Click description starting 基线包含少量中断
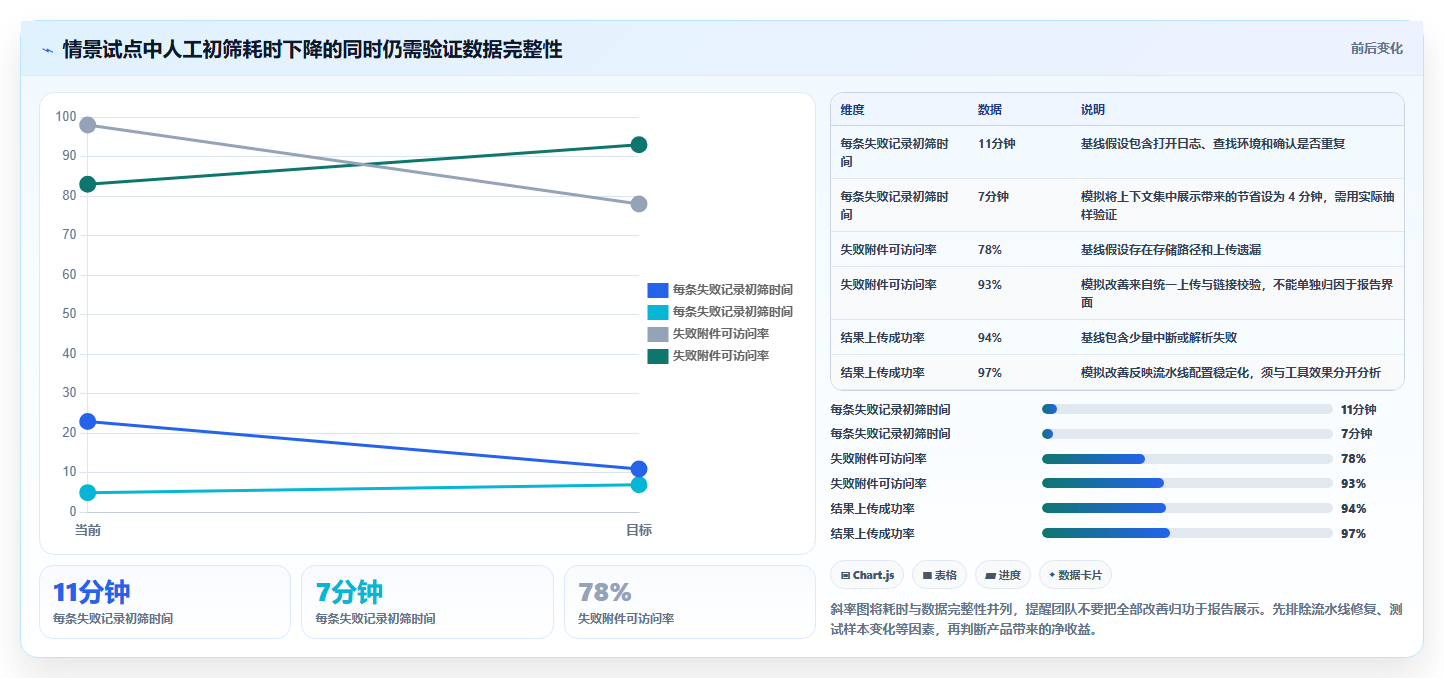The width and height of the screenshot is (1444, 678). tap(1161, 337)
